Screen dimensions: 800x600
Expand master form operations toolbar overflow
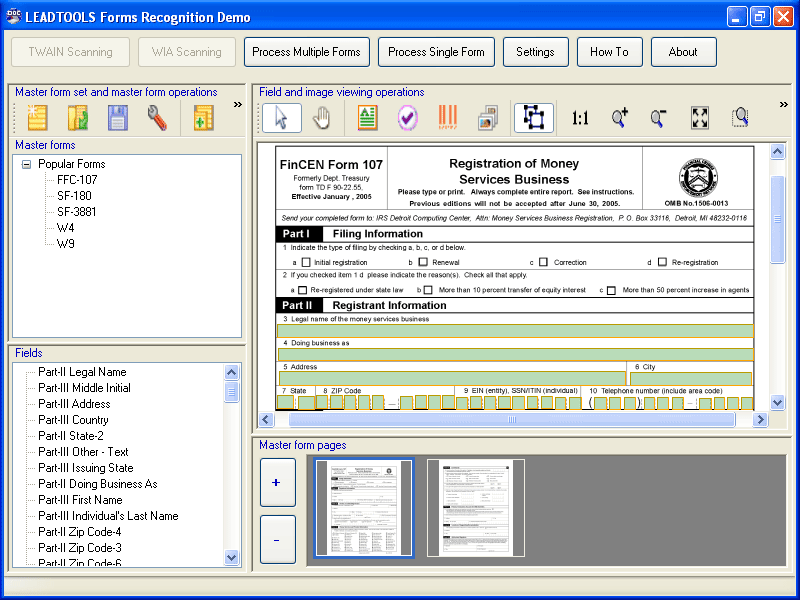(x=238, y=105)
